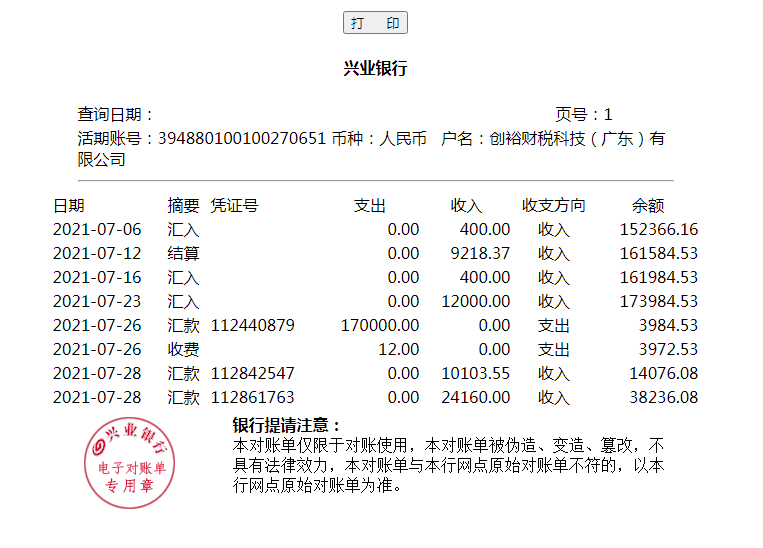Viewport: 763px width, 548px height.
Task: Click the 查询日期 label
Action: (x=115, y=115)
